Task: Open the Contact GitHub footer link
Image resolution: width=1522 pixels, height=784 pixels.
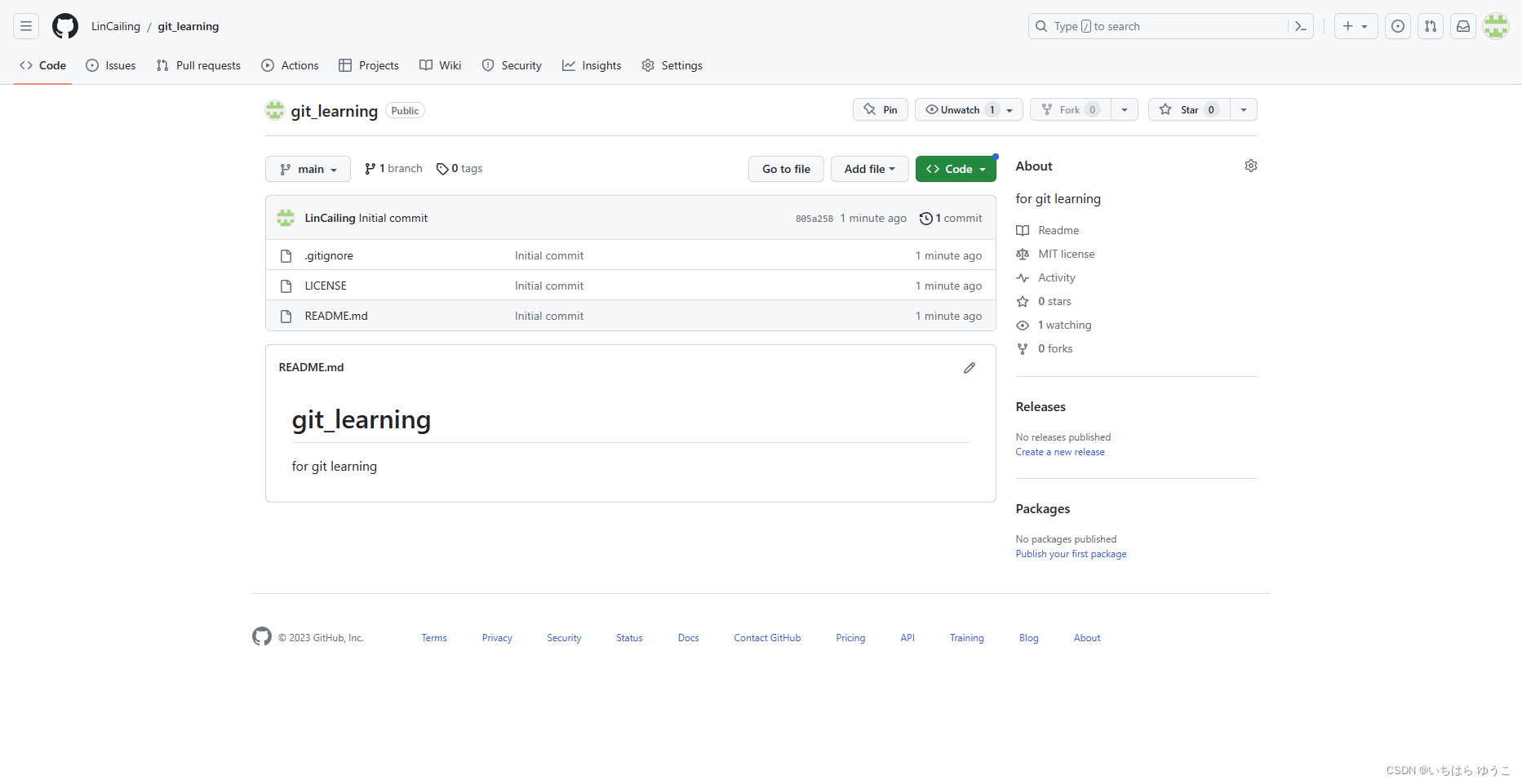Action: 767,638
